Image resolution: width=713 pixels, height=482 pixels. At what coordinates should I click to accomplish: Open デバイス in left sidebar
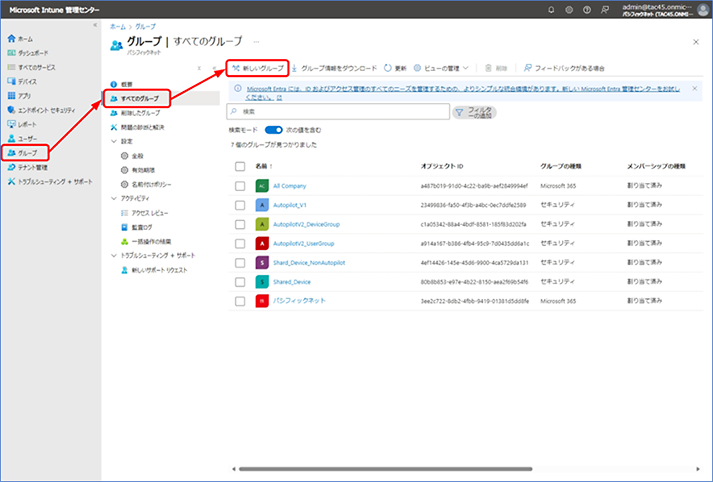click(22, 81)
